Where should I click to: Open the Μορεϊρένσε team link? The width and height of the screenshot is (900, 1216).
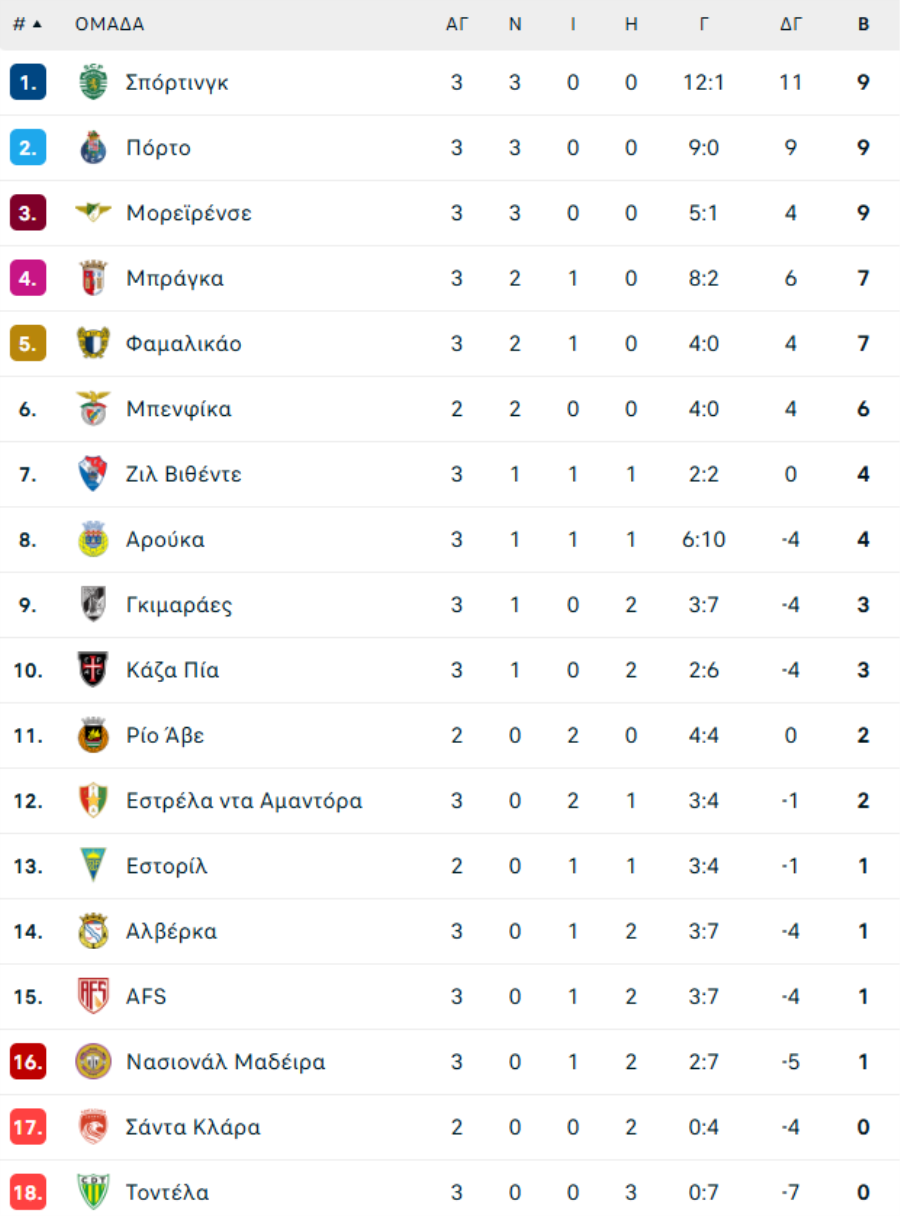click(x=189, y=213)
